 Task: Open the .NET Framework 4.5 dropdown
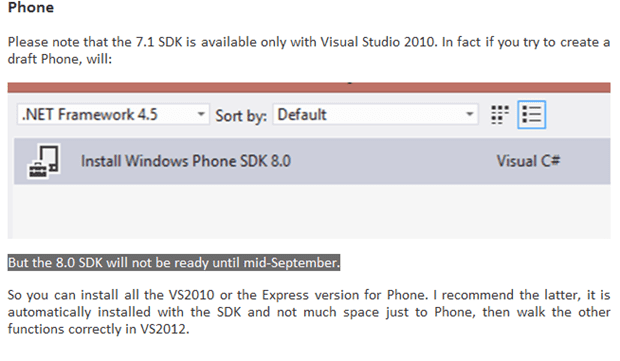point(113,115)
